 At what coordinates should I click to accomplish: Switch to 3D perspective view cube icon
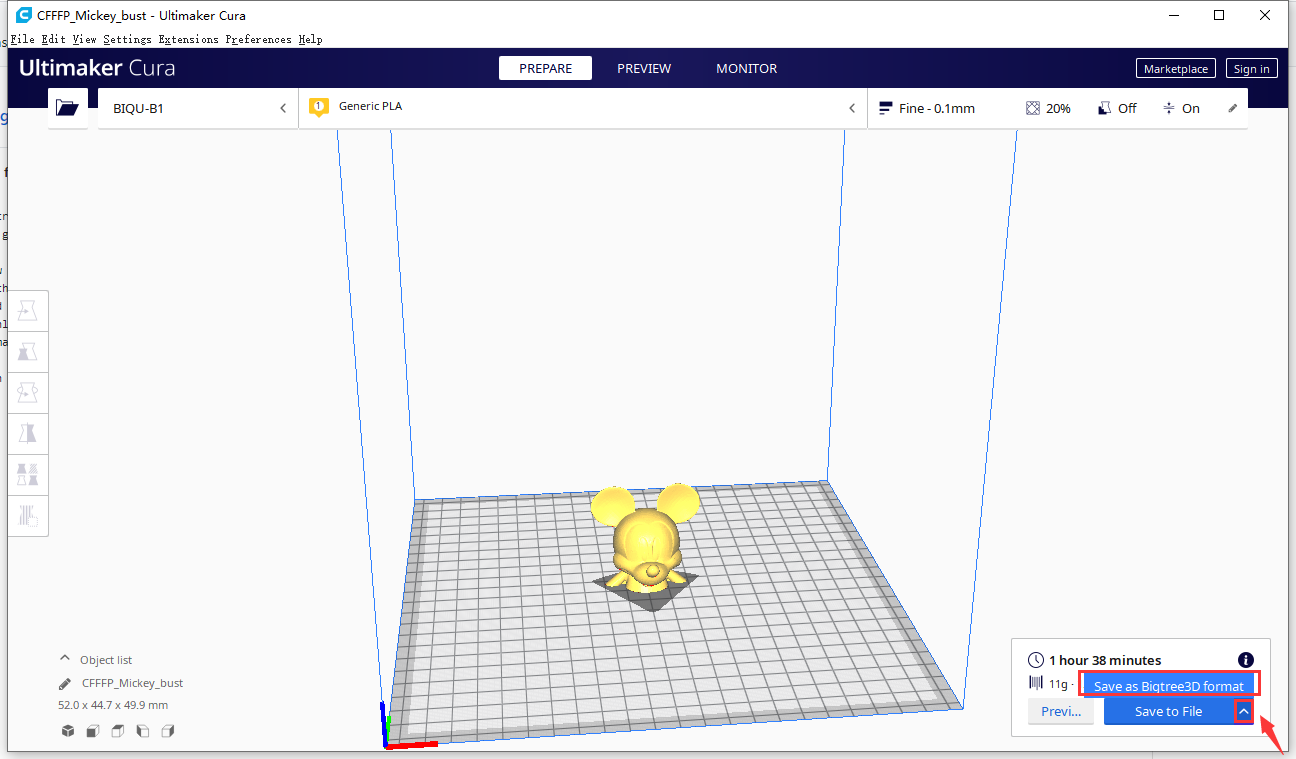coord(68,731)
